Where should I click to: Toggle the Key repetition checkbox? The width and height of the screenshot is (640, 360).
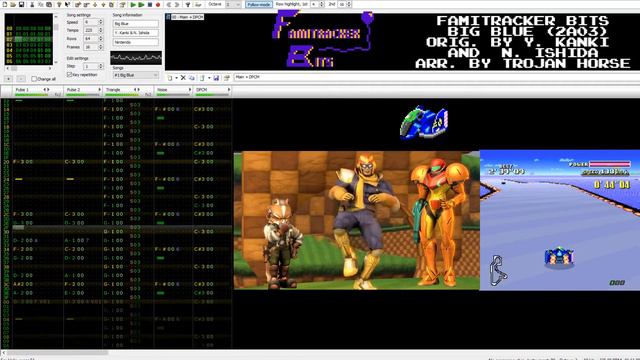coord(82,75)
